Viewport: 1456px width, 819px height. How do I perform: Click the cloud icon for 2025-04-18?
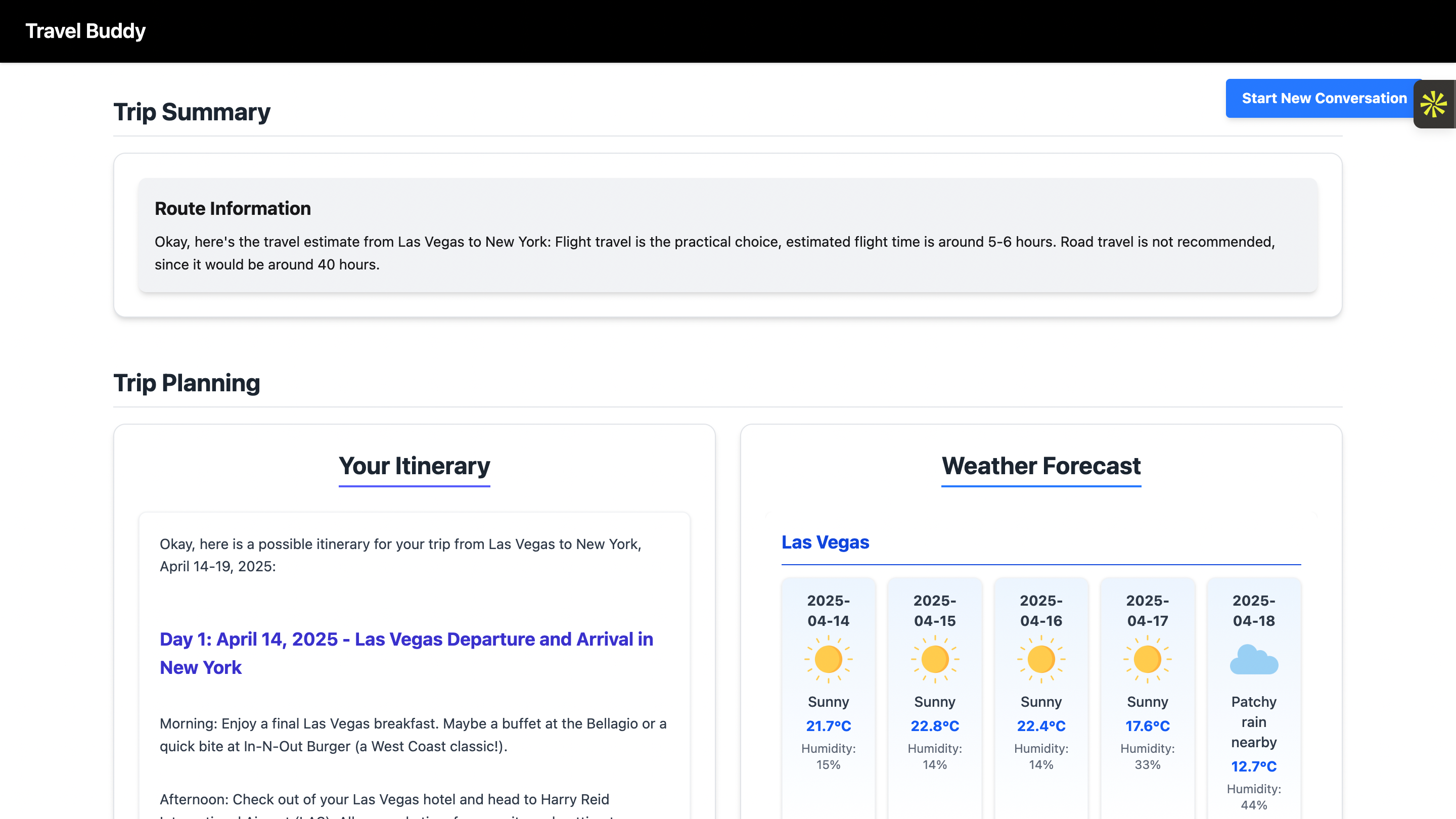pyautogui.click(x=1253, y=659)
